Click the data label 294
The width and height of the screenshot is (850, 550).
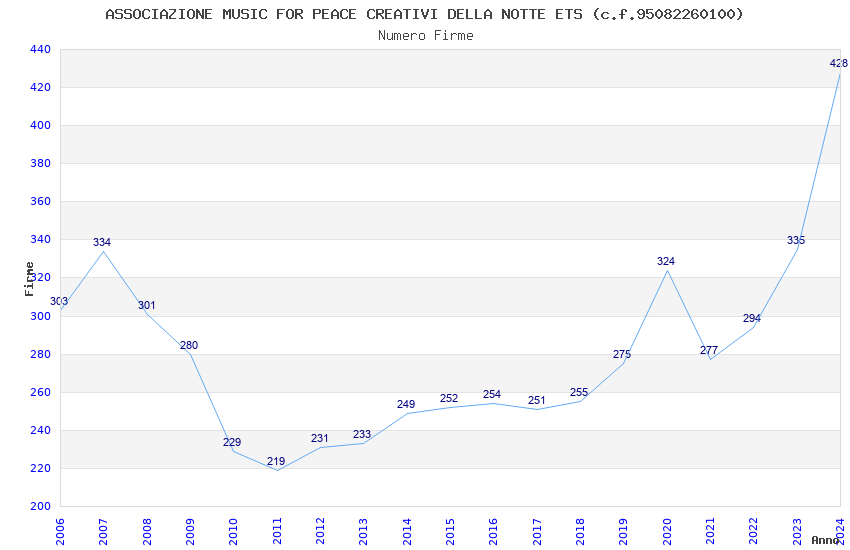pos(752,318)
